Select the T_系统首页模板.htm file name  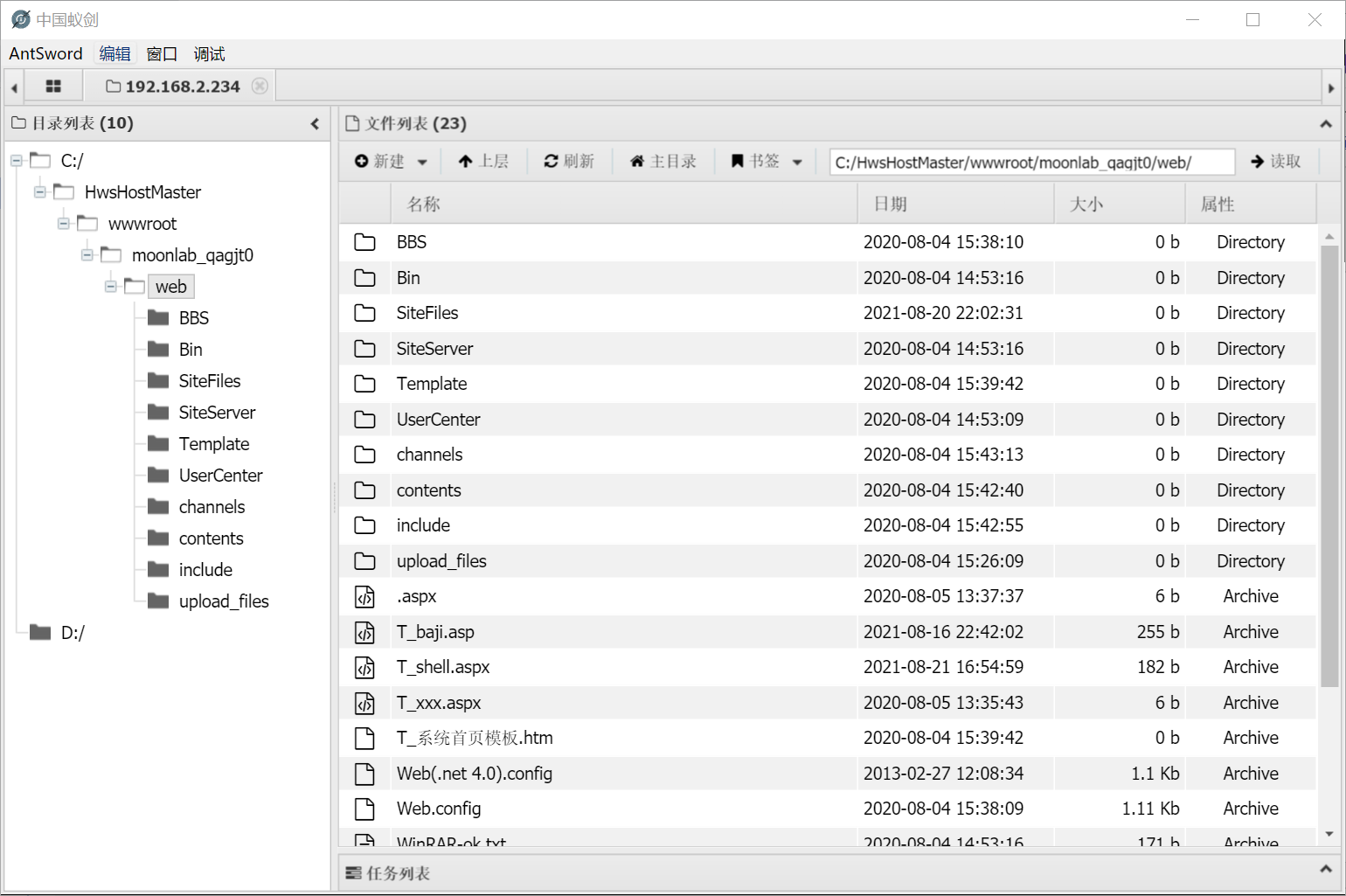coord(475,739)
